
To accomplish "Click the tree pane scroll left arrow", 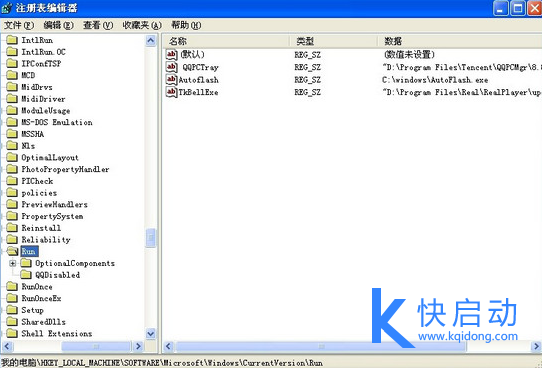I will [x=7, y=346].
